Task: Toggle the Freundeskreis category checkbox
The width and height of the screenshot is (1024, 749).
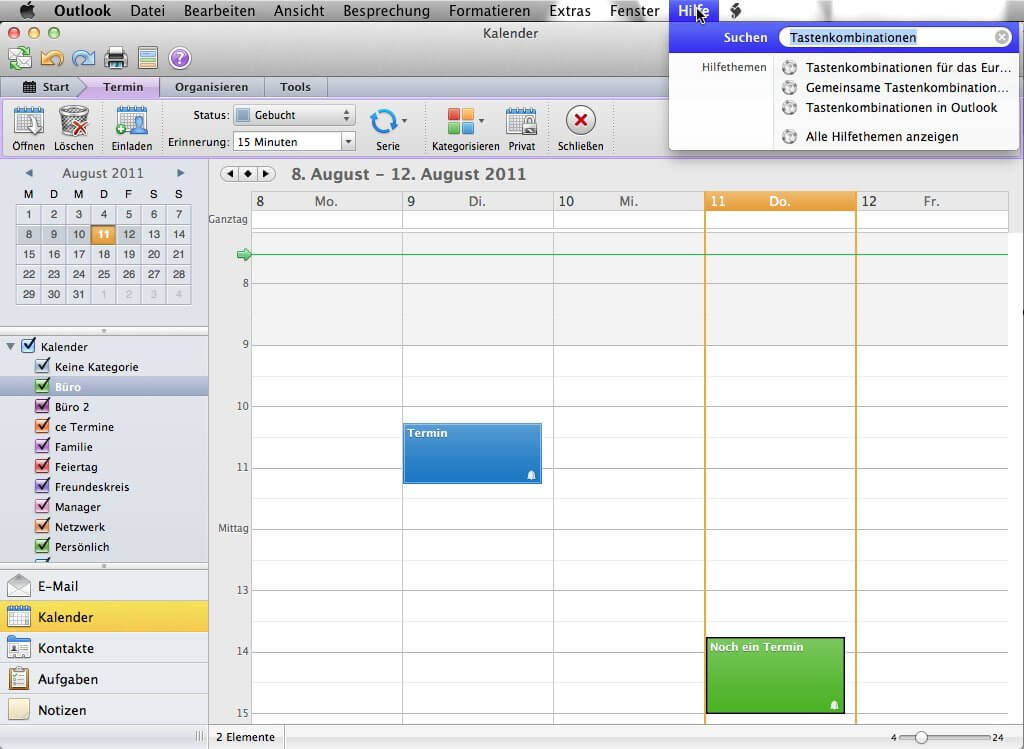Action: tap(42, 485)
